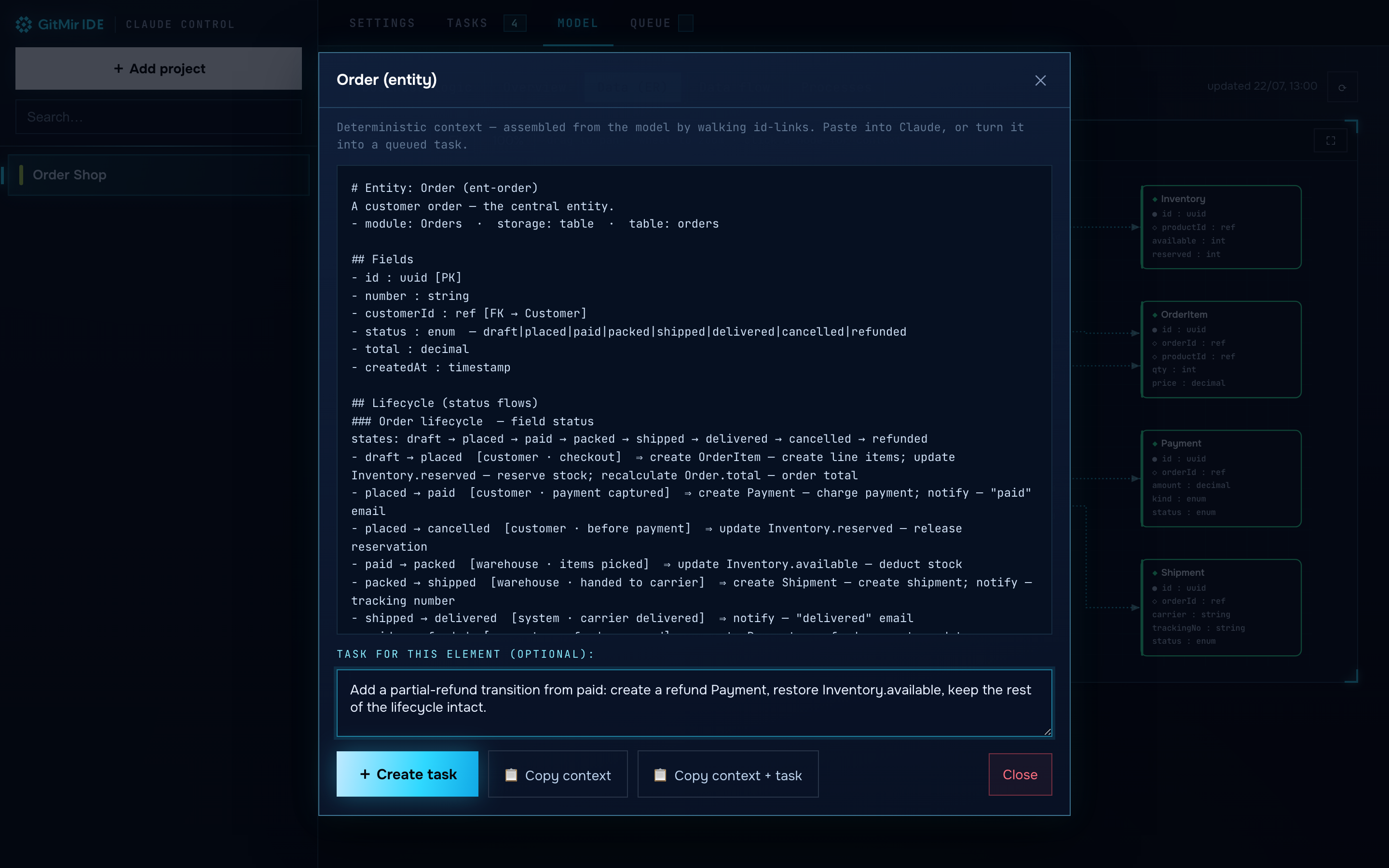Click "trackingNo : string" in the Shipment card
1389x868 pixels.
1198,628
